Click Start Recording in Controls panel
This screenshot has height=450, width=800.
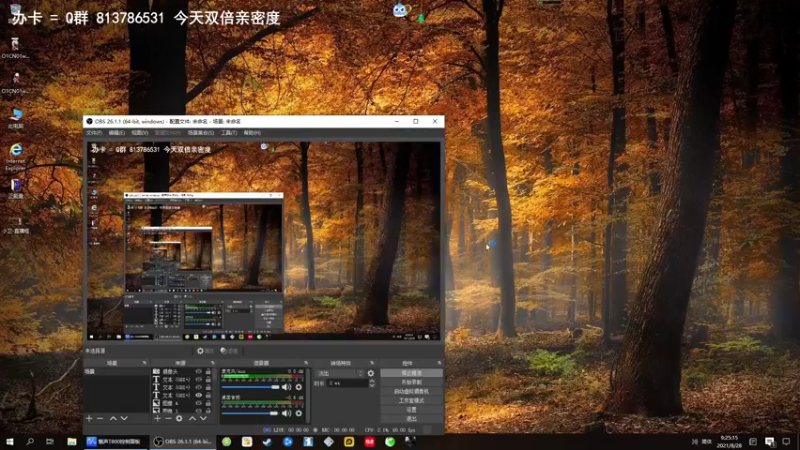pos(411,382)
